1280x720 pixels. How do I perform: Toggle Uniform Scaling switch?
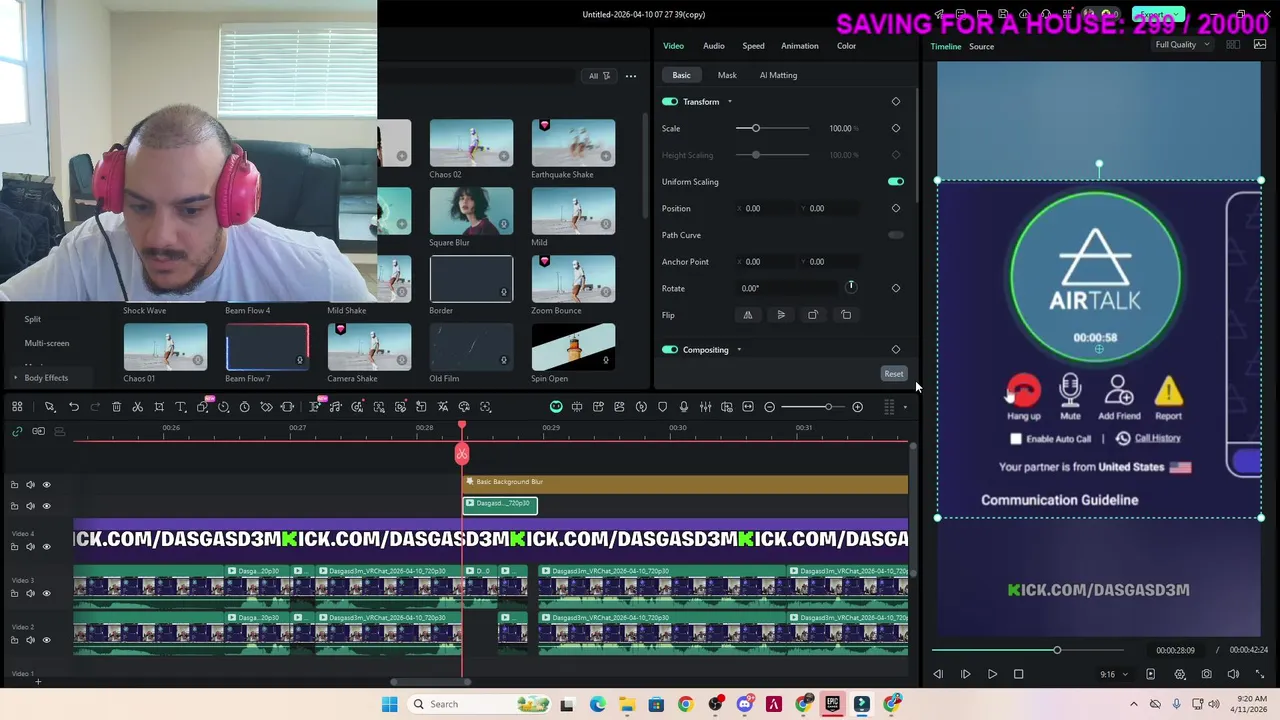point(896,182)
